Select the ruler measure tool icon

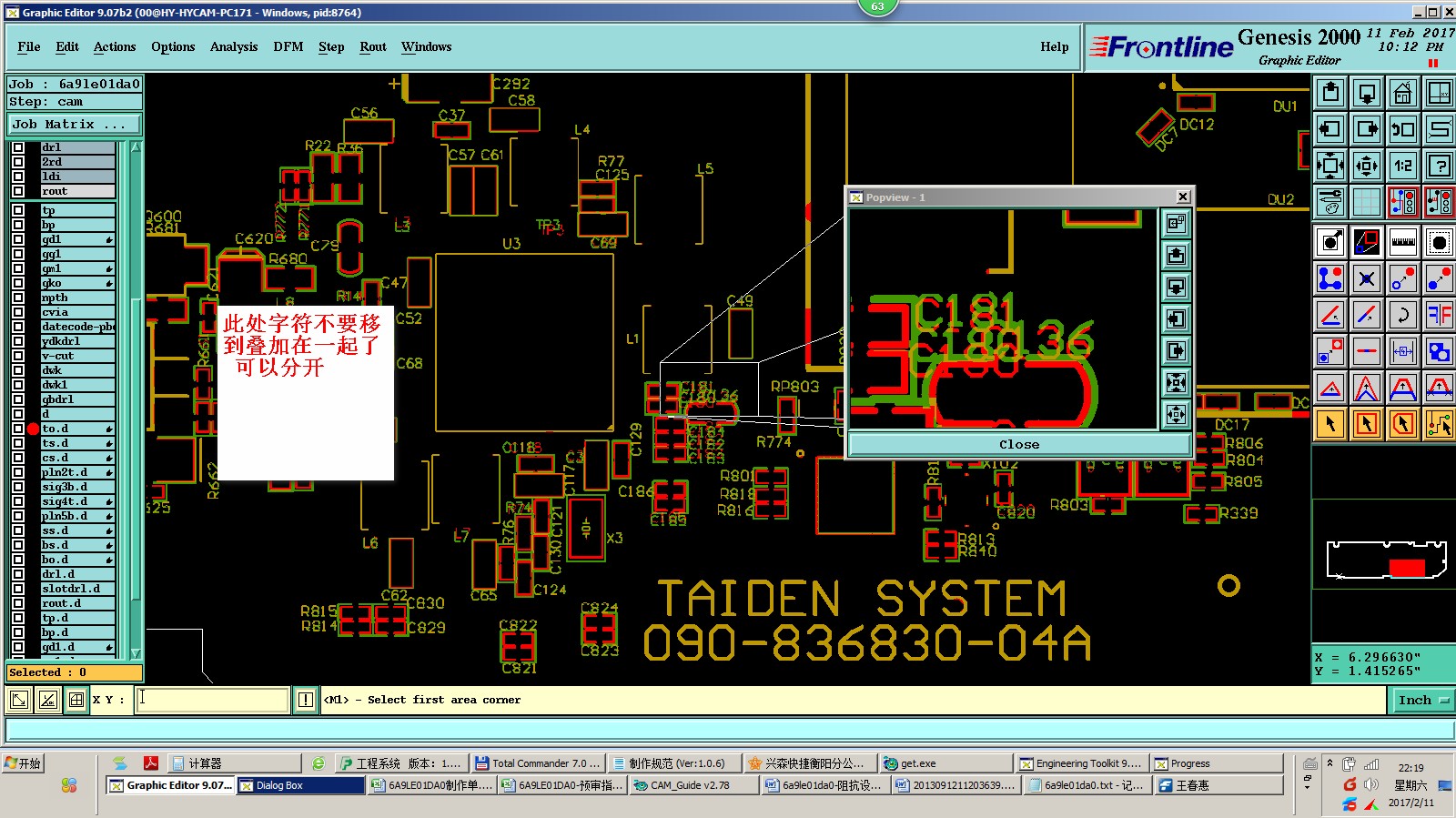1403,242
